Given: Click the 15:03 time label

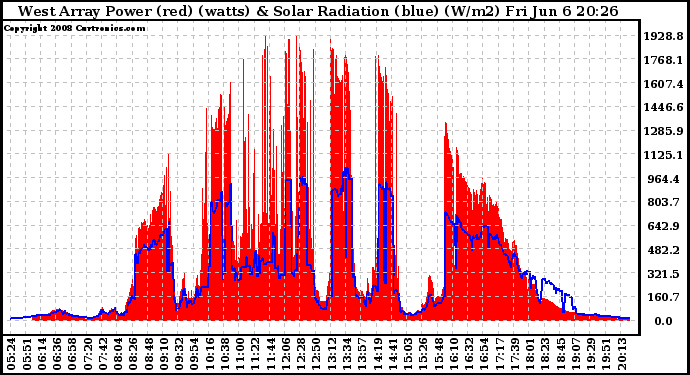Looking at the screenshot, I should click(x=407, y=354).
